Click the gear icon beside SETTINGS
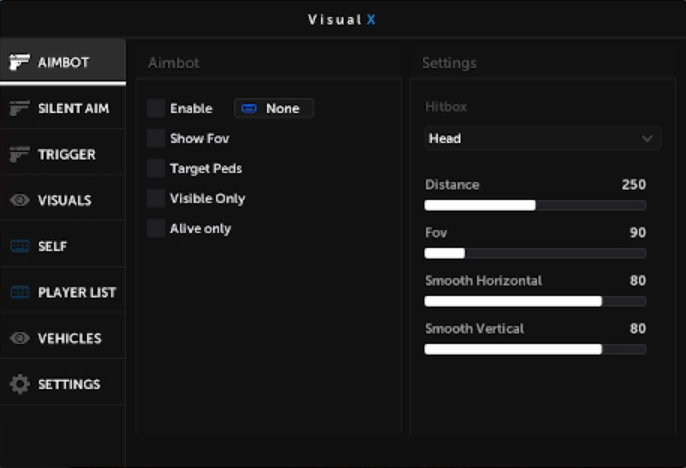This screenshot has width=686, height=468. pyautogui.click(x=20, y=384)
